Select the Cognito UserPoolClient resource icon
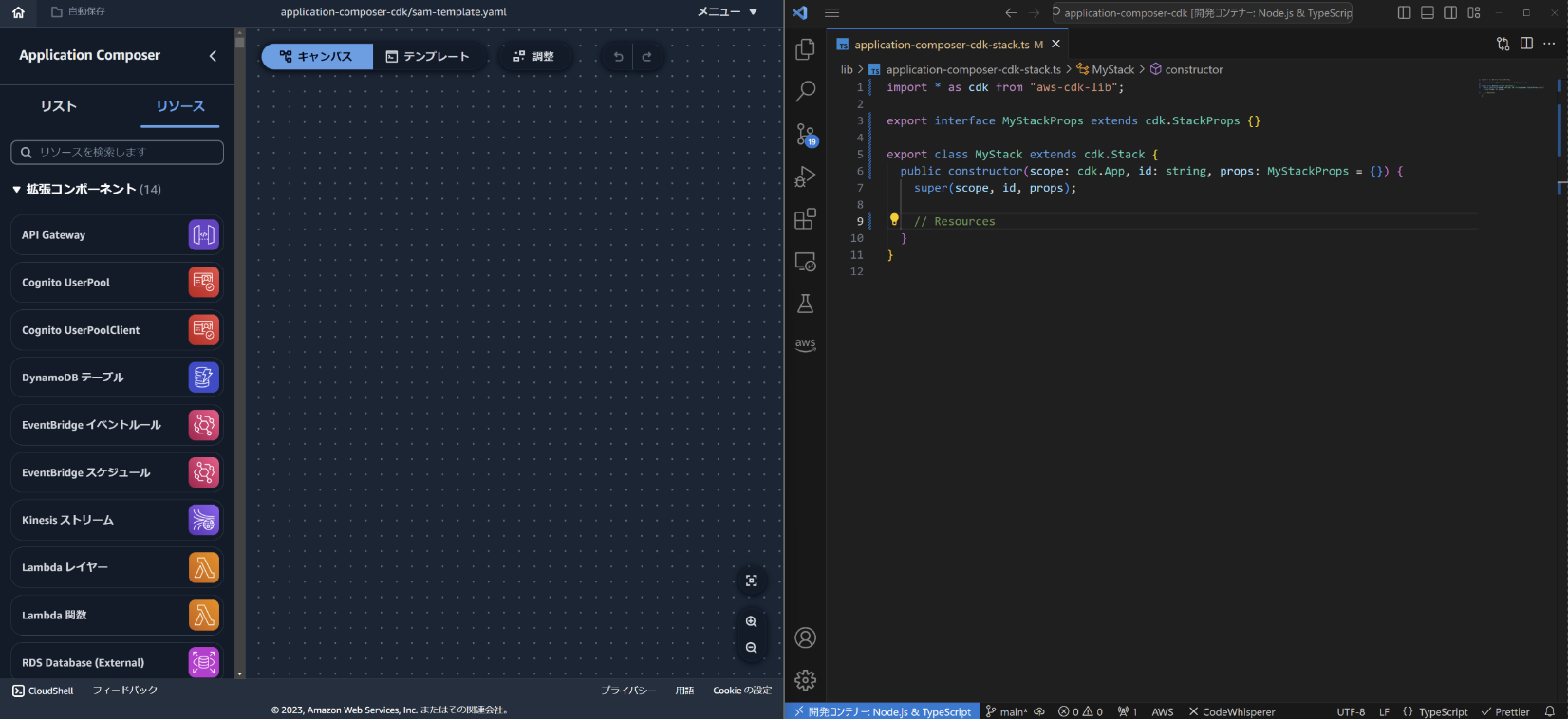The height and width of the screenshot is (719, 1568). click(x=204, y=330)
